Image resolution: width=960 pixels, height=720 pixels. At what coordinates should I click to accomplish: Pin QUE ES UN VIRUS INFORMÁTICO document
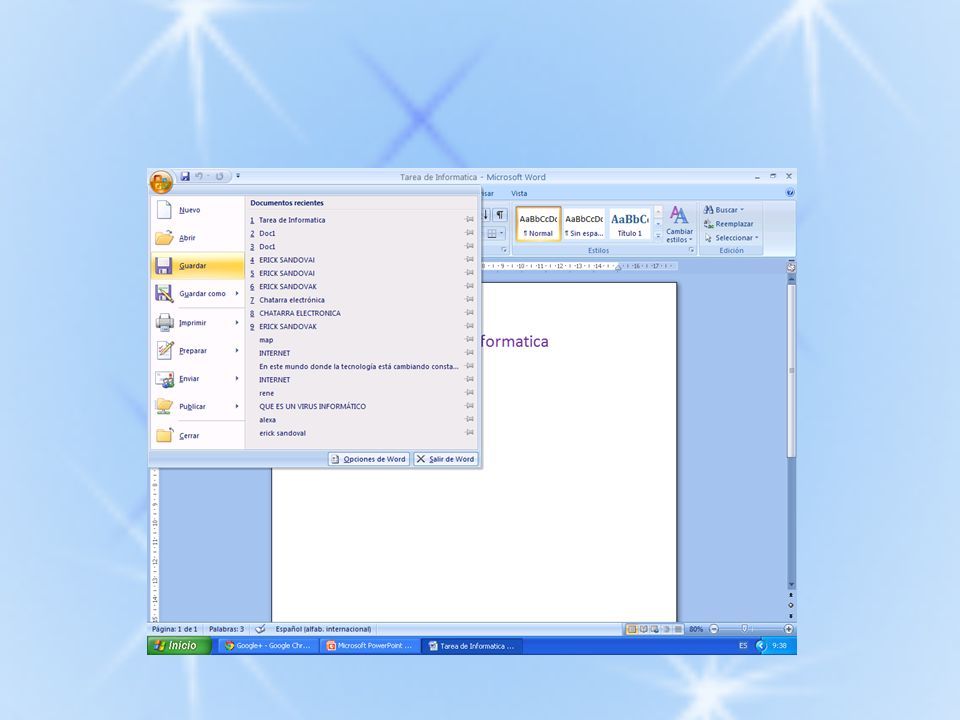[x=470, y=406]
